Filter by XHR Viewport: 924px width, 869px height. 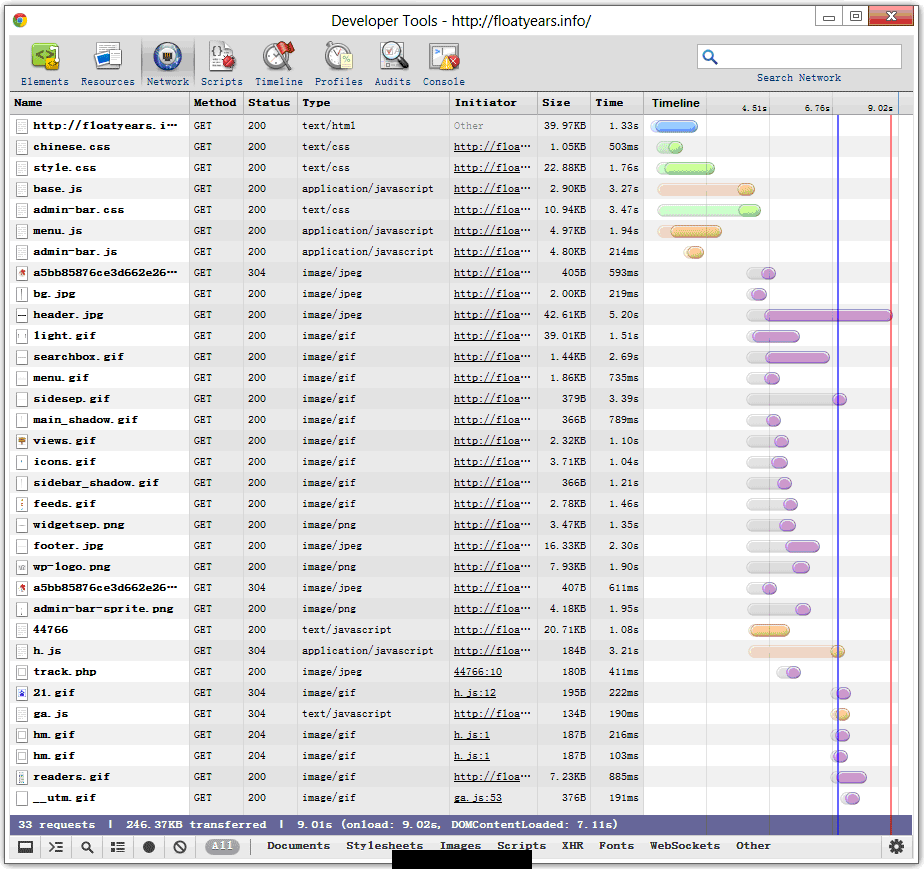point(573,846)
